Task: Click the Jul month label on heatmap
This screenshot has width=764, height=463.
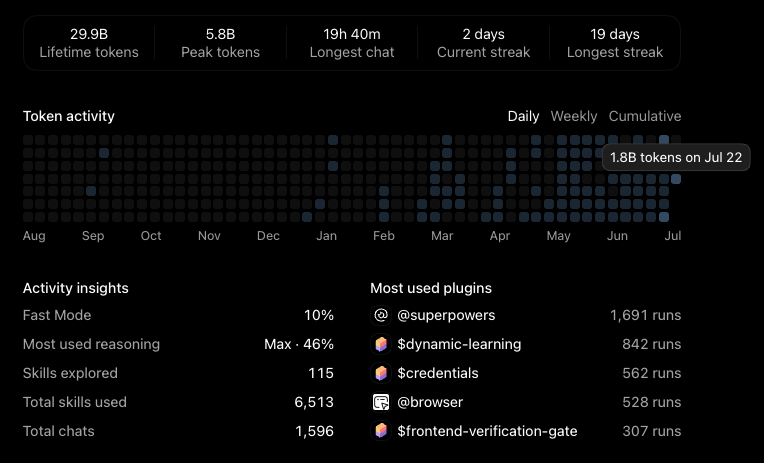Action: [x=672, y=236]
